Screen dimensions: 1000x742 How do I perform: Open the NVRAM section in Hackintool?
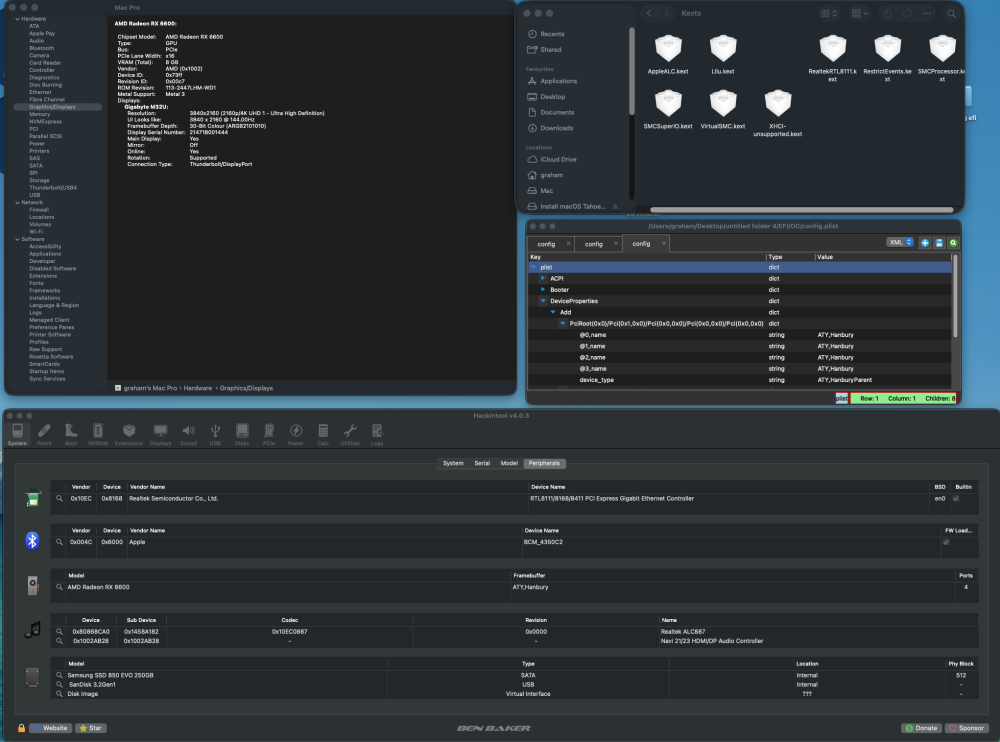point(98,434)
